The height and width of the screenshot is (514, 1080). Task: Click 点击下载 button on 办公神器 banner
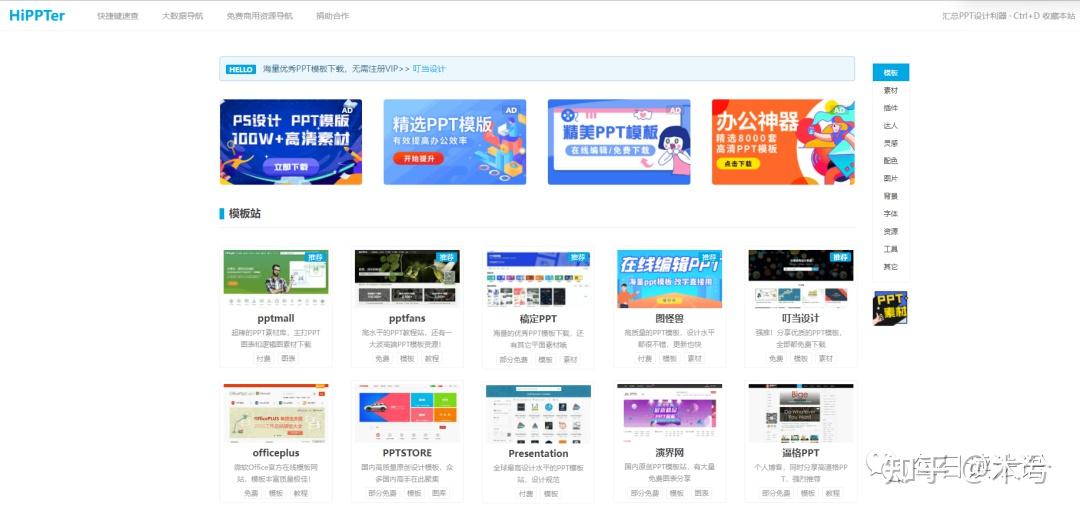[x=738, y=164]
